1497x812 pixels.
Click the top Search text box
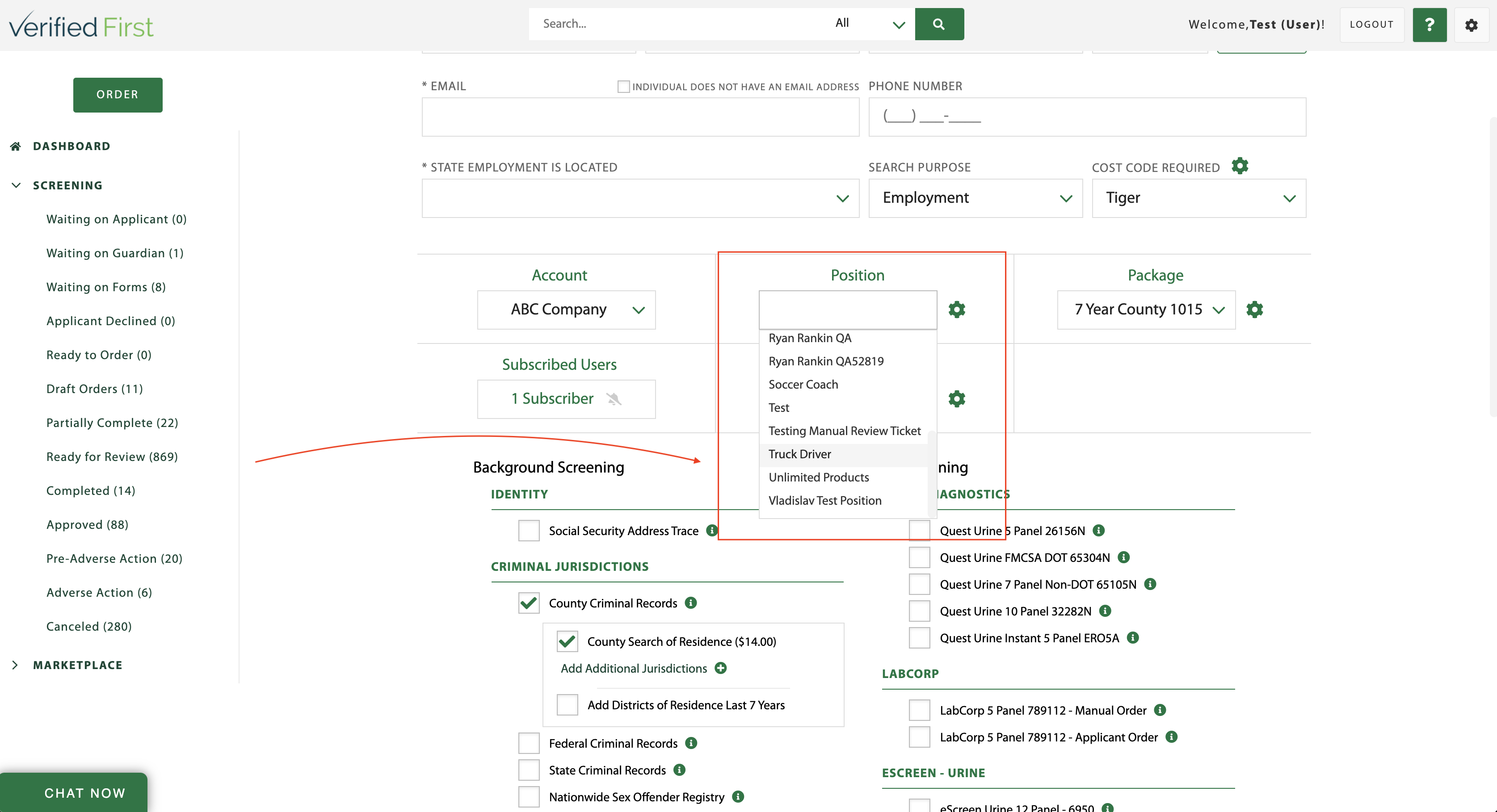click(677, 24)
